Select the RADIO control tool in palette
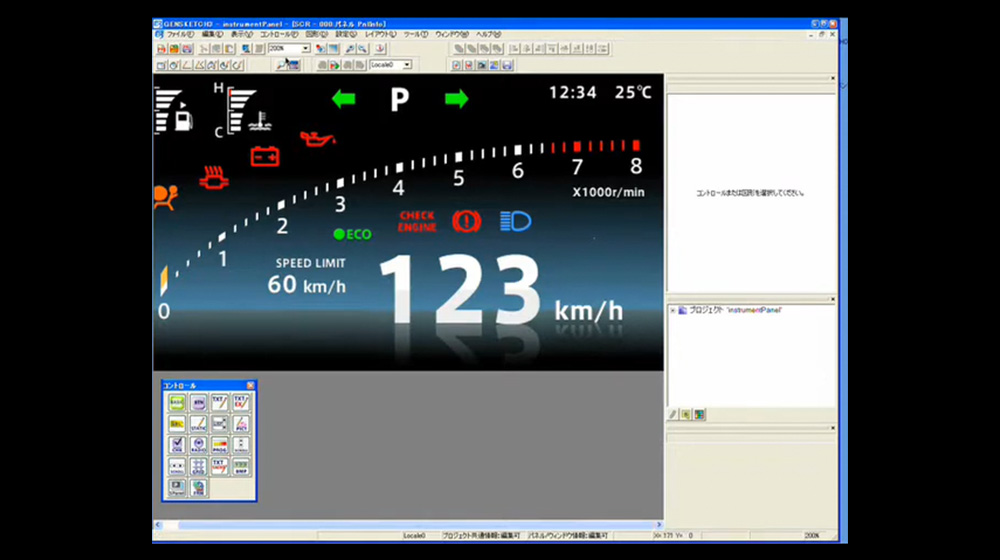 [198, 446]
